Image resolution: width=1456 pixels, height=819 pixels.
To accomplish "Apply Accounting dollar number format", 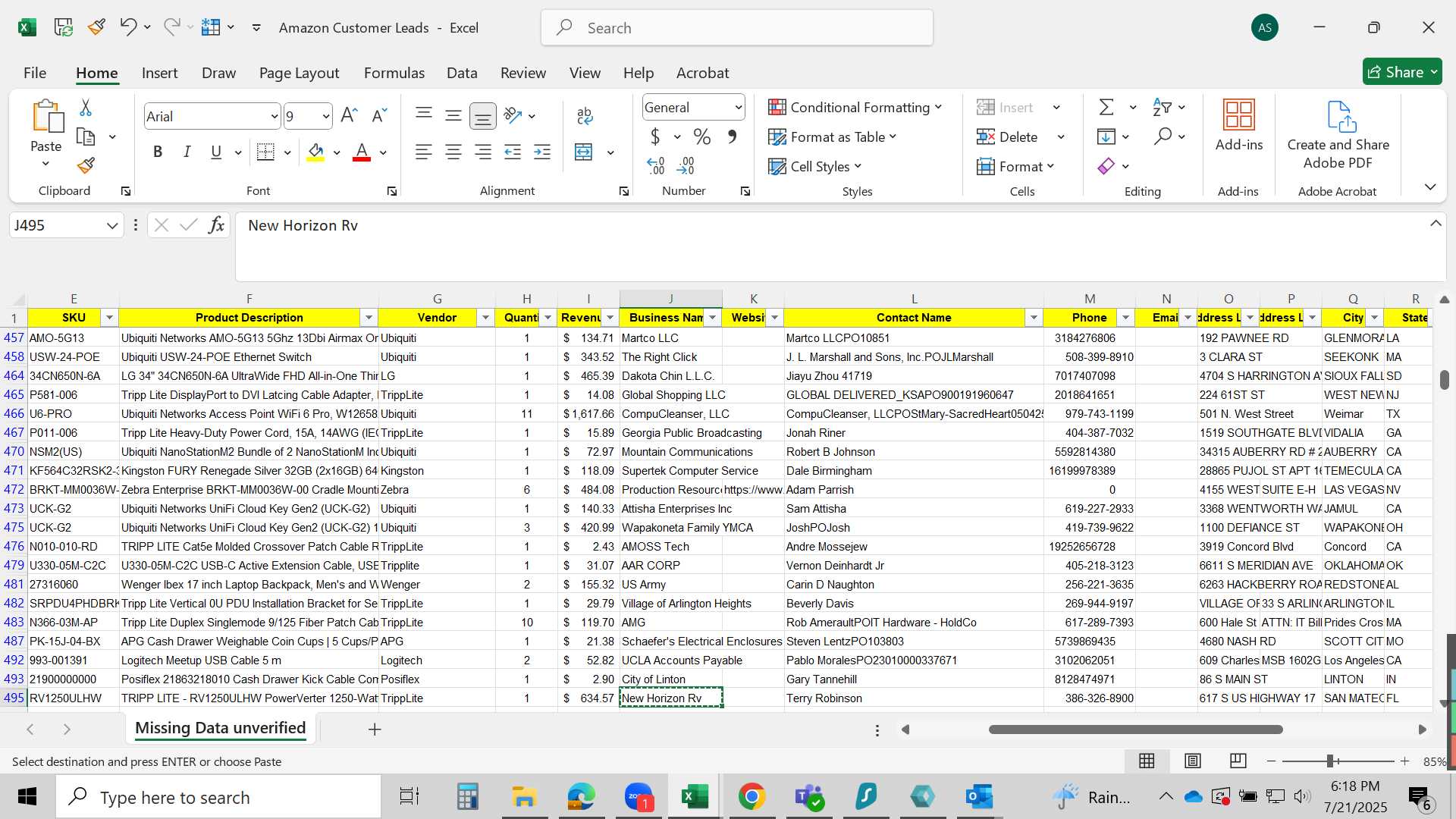I will [x=655, y=136].
